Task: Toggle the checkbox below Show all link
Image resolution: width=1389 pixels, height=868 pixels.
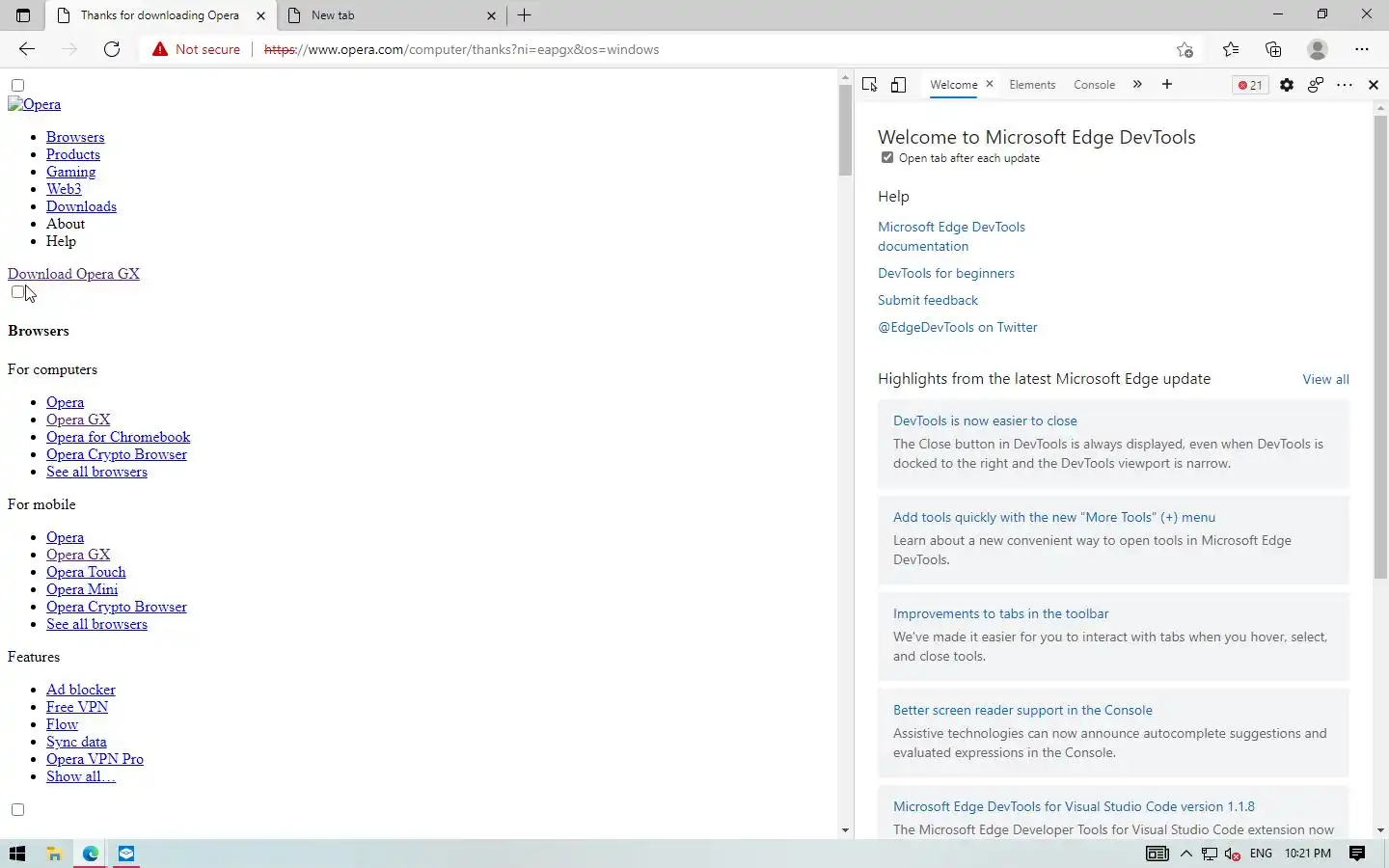Action: tap(17, 809)
